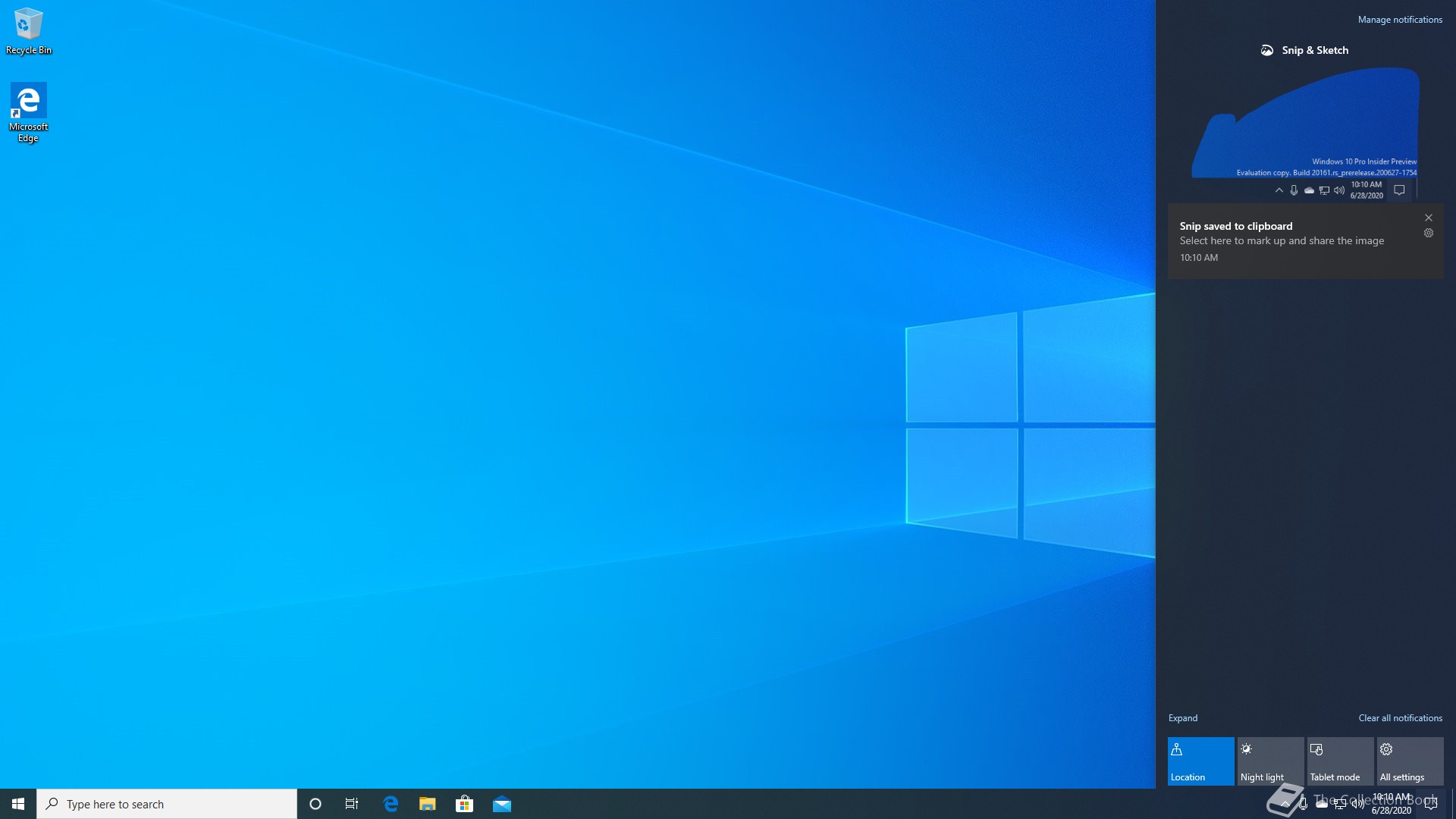This screenshot has height=819, width=1456.
Task: Open the Microsoft Edge desktop shortcut
Action: (28, 112)
